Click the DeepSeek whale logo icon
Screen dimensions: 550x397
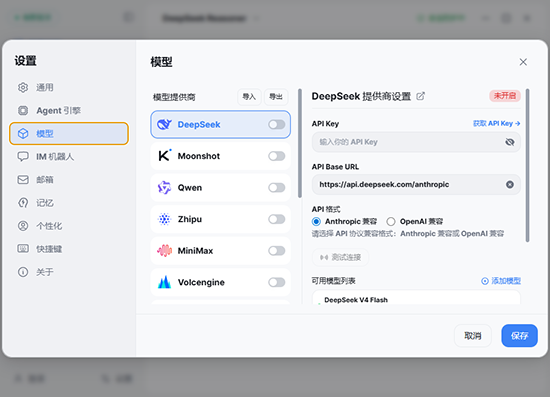pos(164,125)
